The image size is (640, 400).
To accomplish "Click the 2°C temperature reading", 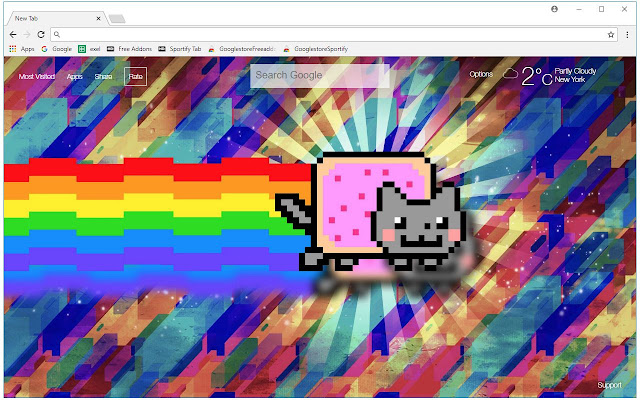I will [537, 76].
